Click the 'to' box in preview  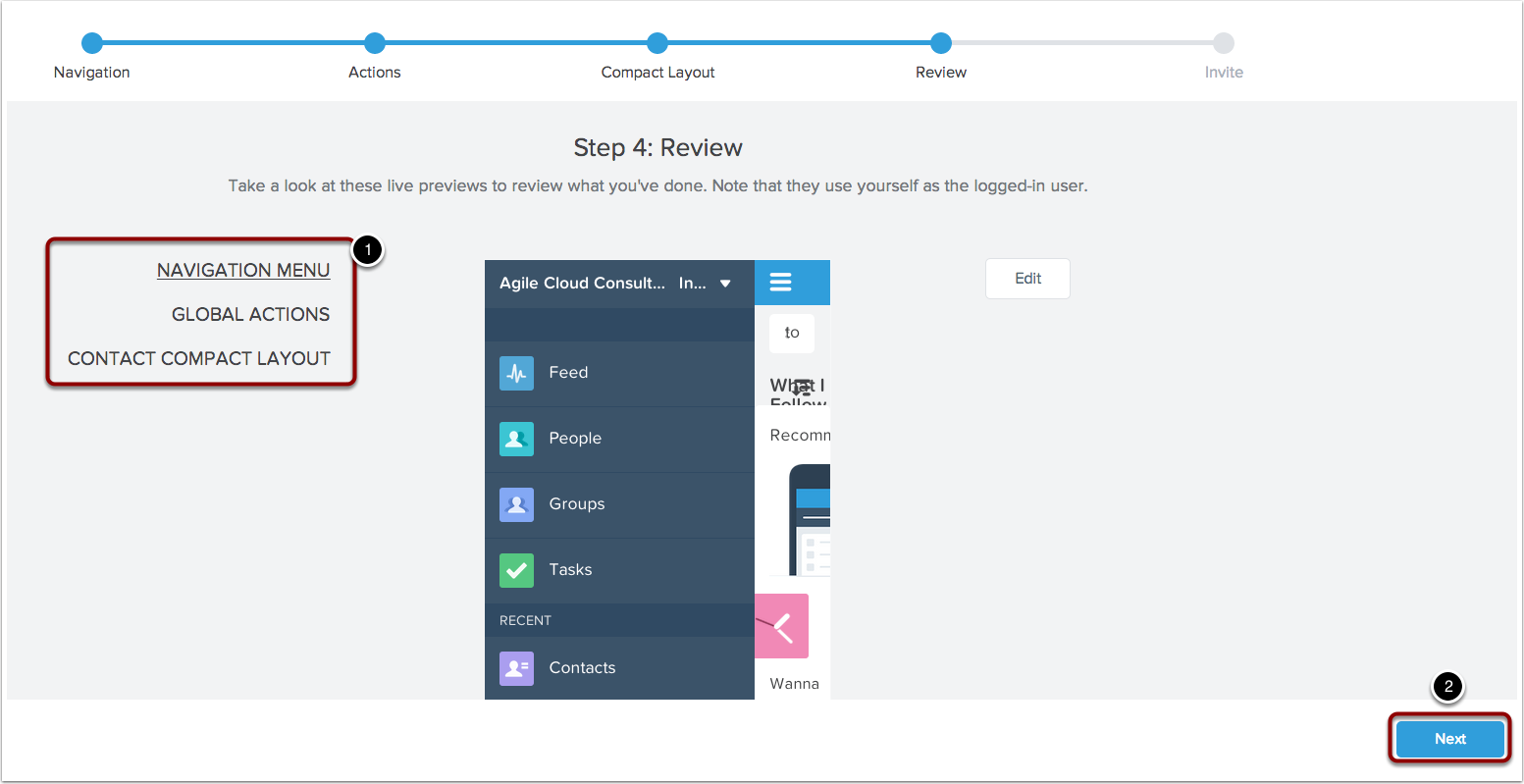click(792, 333)
